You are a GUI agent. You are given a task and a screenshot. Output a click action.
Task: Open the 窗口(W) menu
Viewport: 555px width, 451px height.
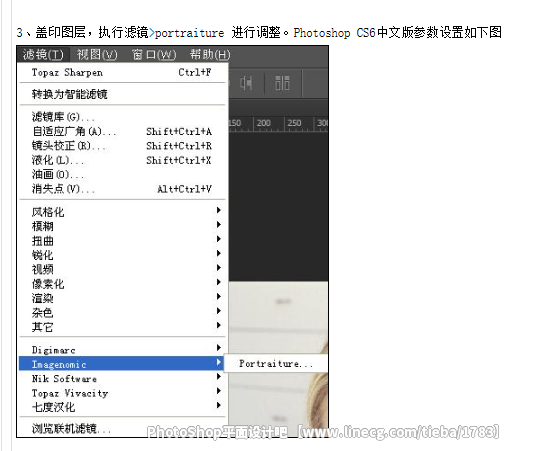point(154,55)
